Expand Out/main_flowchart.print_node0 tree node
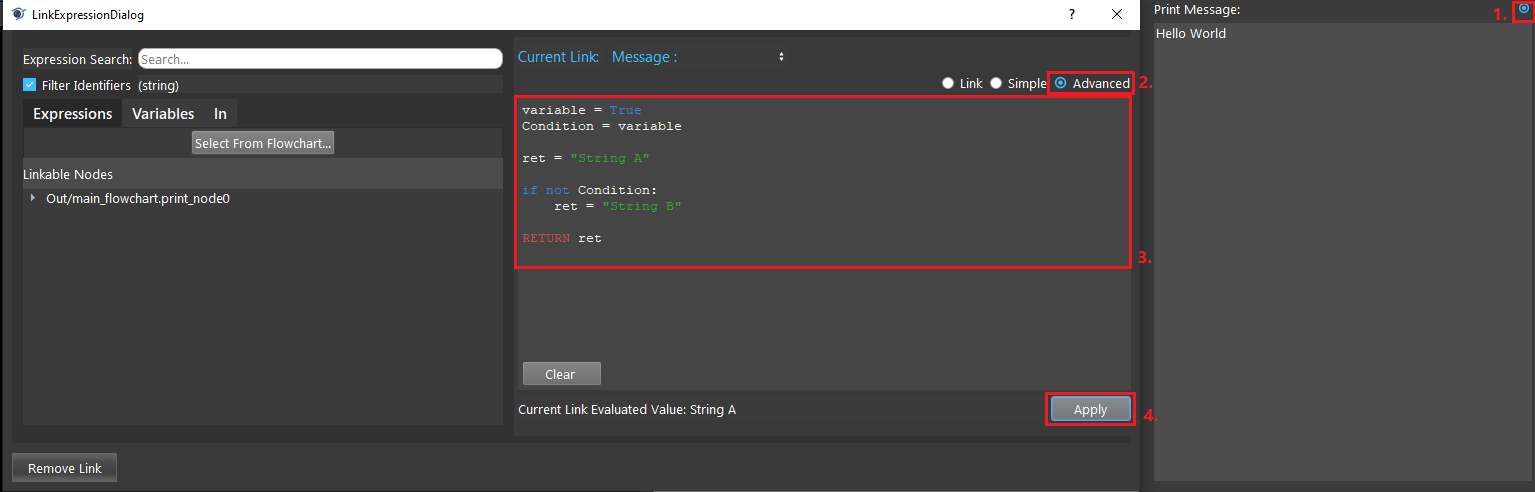This screenshot has height=492, width=1535. point(33,198)
